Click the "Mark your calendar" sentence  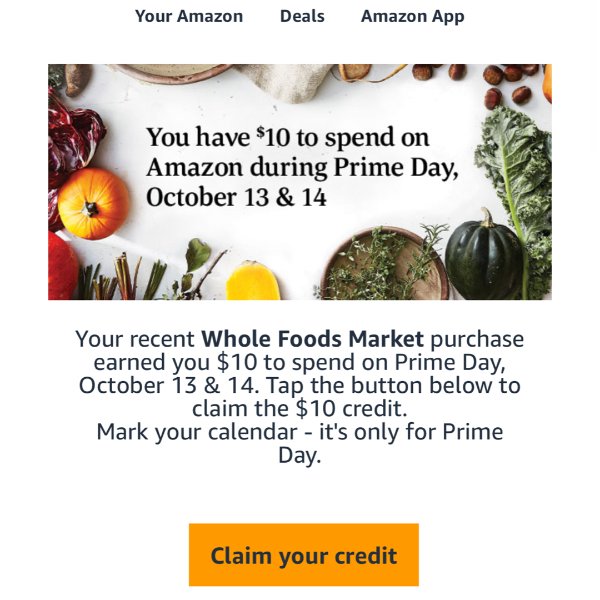pyautogui.click(x=300, y=443)
